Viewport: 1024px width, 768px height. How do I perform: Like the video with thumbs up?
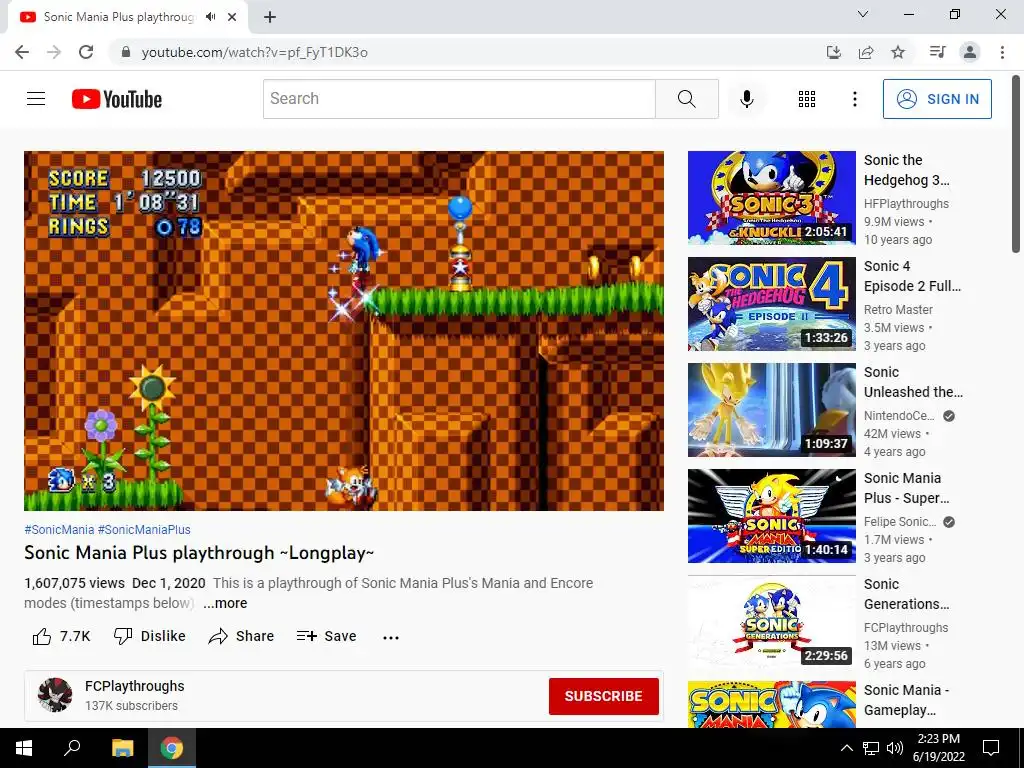point(61,636)
